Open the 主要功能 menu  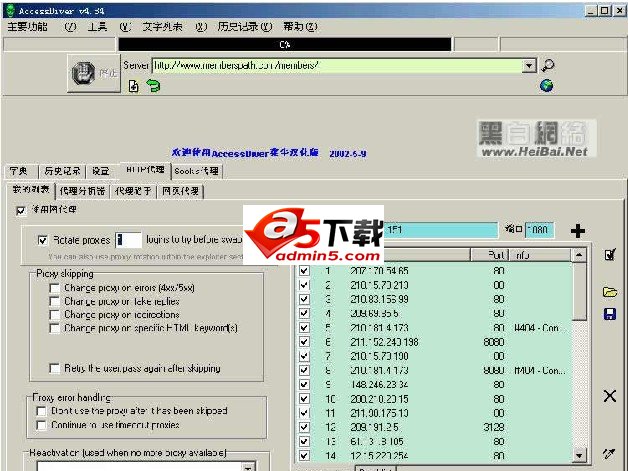tap(28, 27)
